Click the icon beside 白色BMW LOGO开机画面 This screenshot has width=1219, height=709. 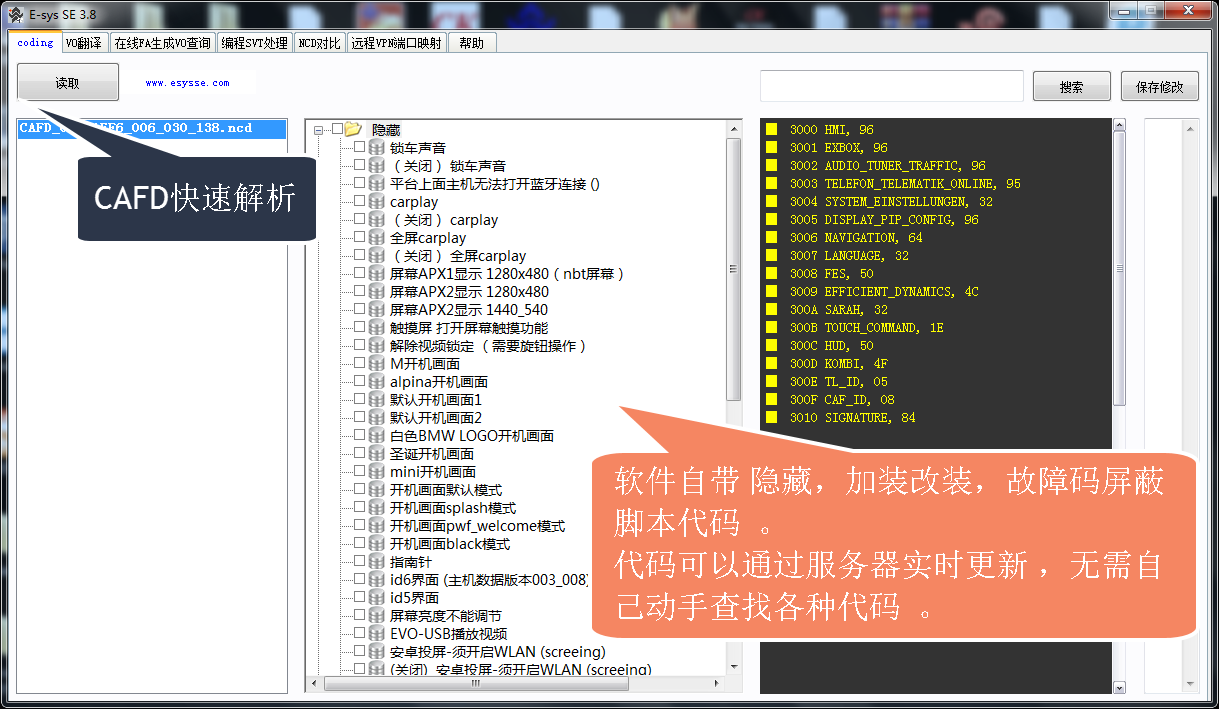tap(377, 436)
